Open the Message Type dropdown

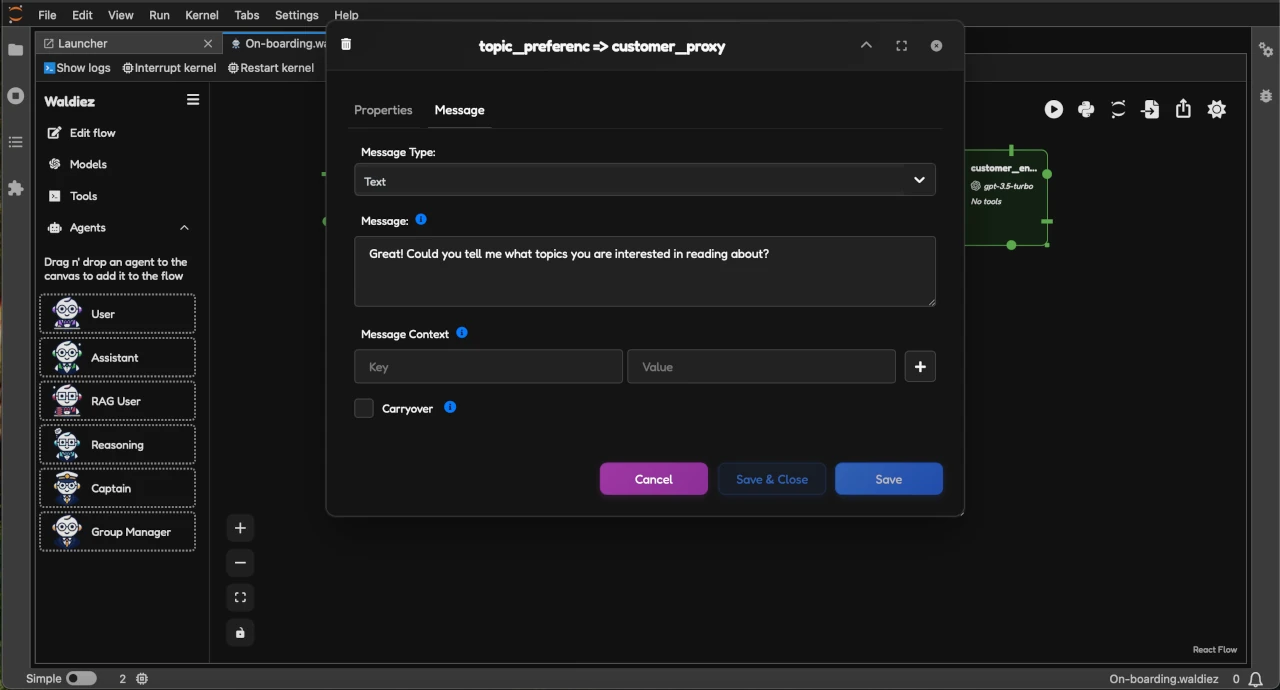645,181
